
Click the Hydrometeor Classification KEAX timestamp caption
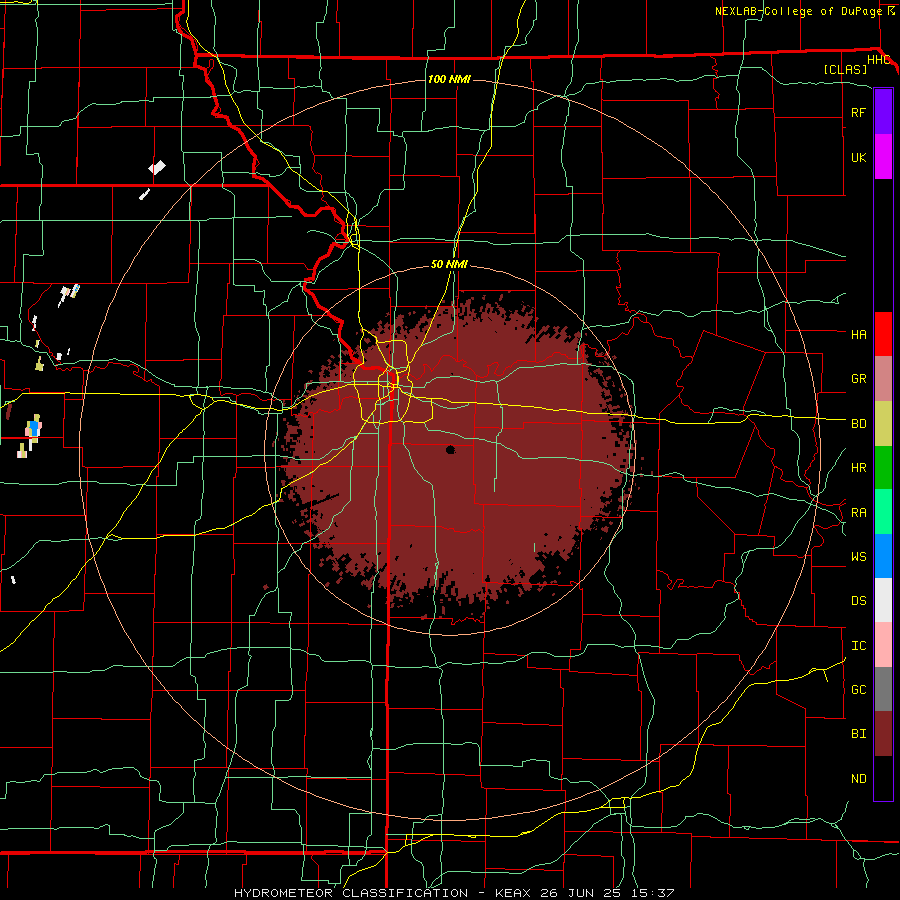point(453,893)
